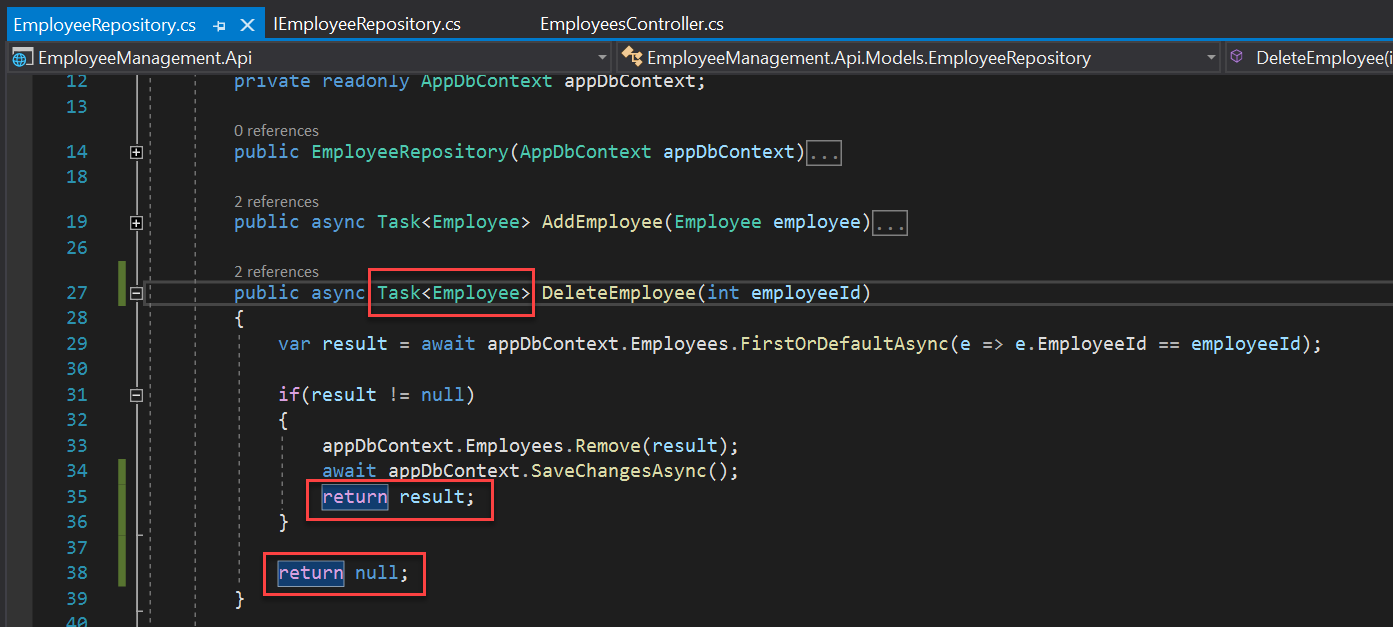This screenshot has width=1393, height=627.
Task: Collapse the DeleteEmployee method region
Action: point(136,293)
